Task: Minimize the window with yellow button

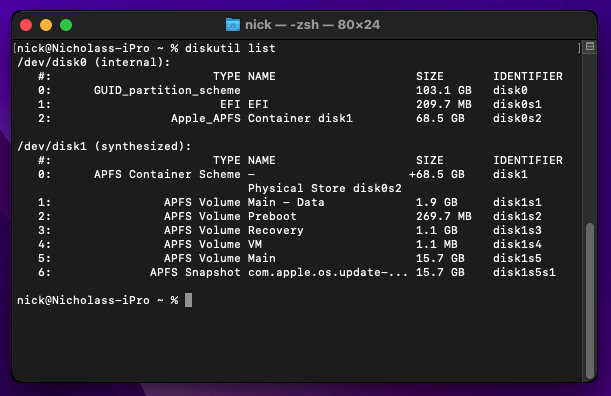Action: pos(46,25)
